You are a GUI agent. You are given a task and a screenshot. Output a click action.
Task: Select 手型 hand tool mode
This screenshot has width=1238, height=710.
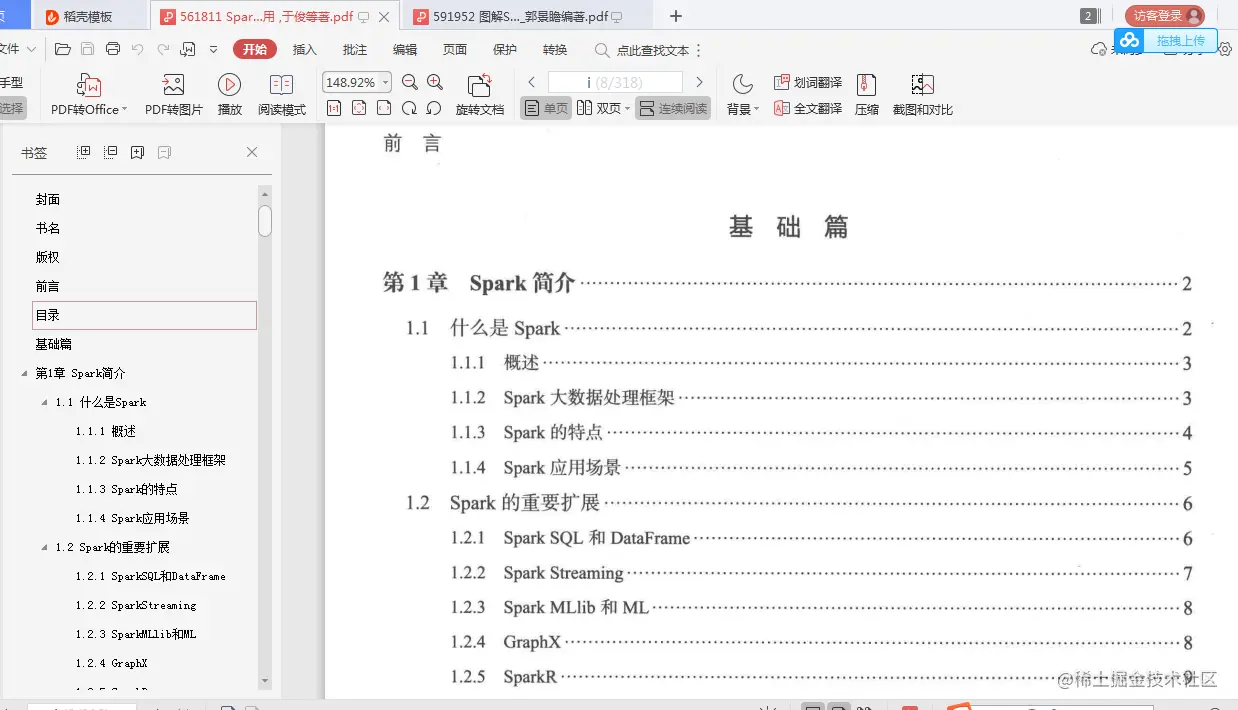click(12, 82)
